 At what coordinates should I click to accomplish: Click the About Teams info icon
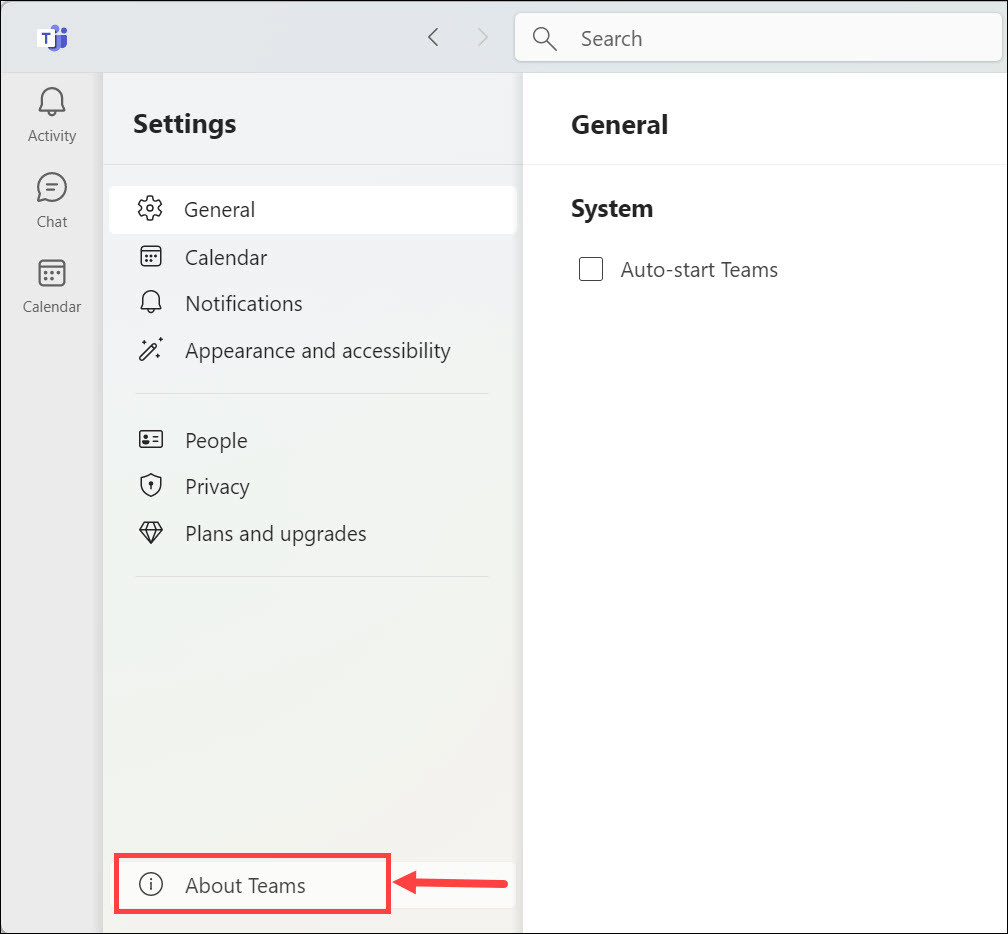pos(151,885)
